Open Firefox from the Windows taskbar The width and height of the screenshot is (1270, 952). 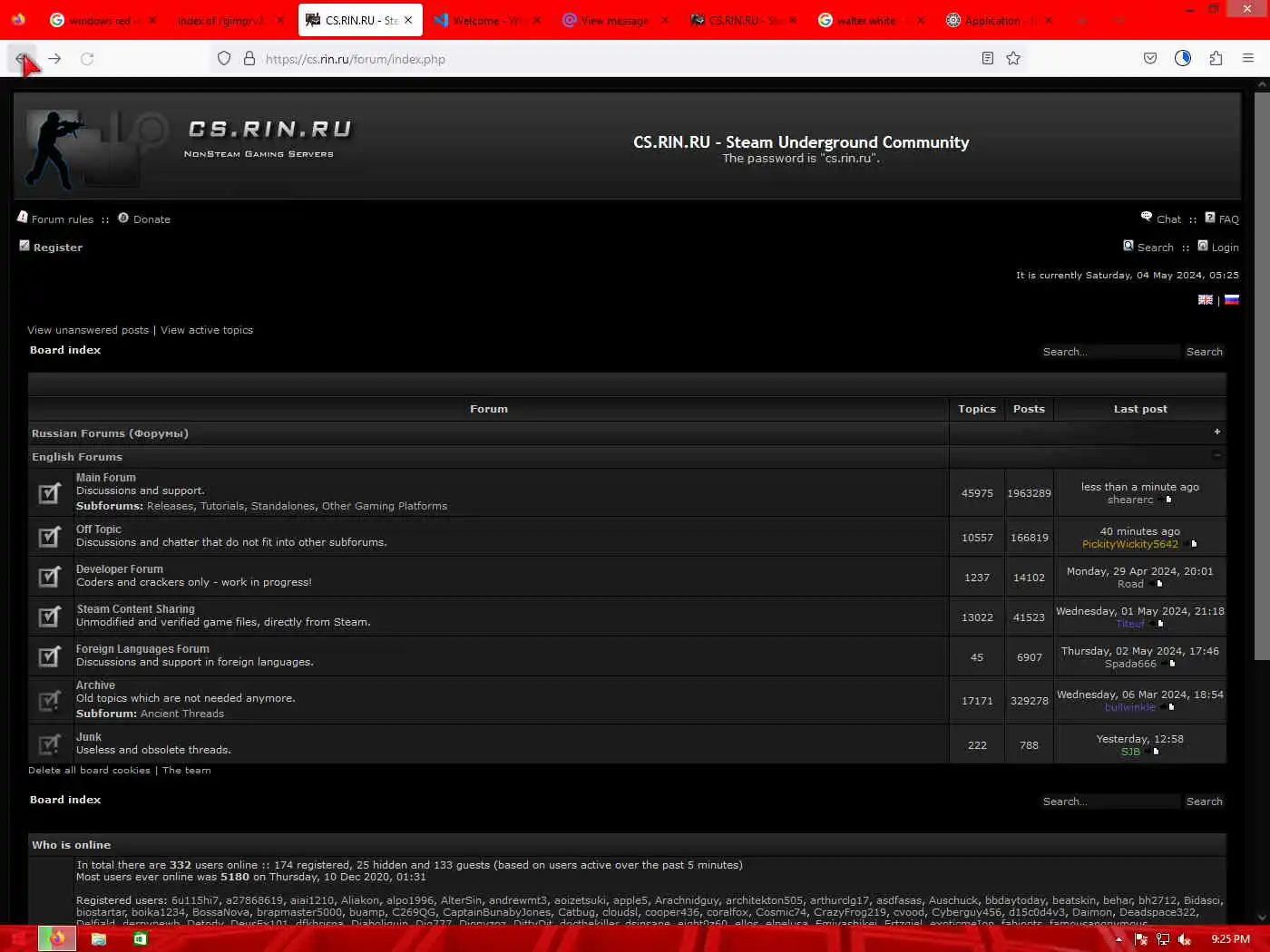[x=56, y=938]
